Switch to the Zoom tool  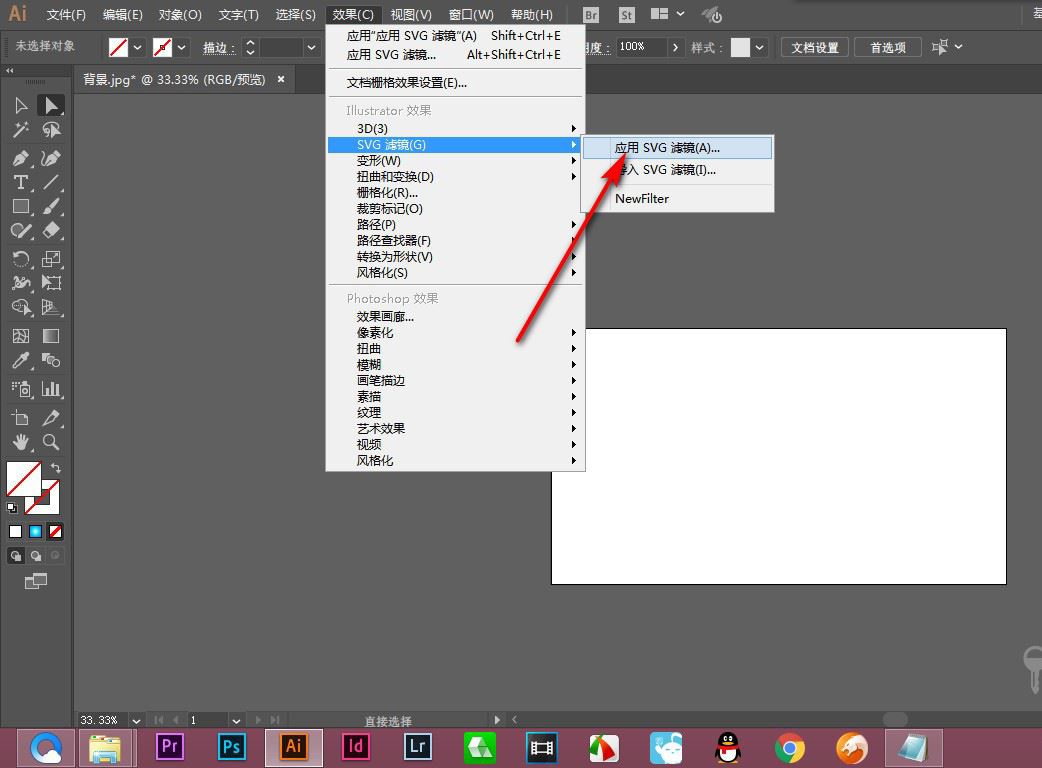(51, 442)
